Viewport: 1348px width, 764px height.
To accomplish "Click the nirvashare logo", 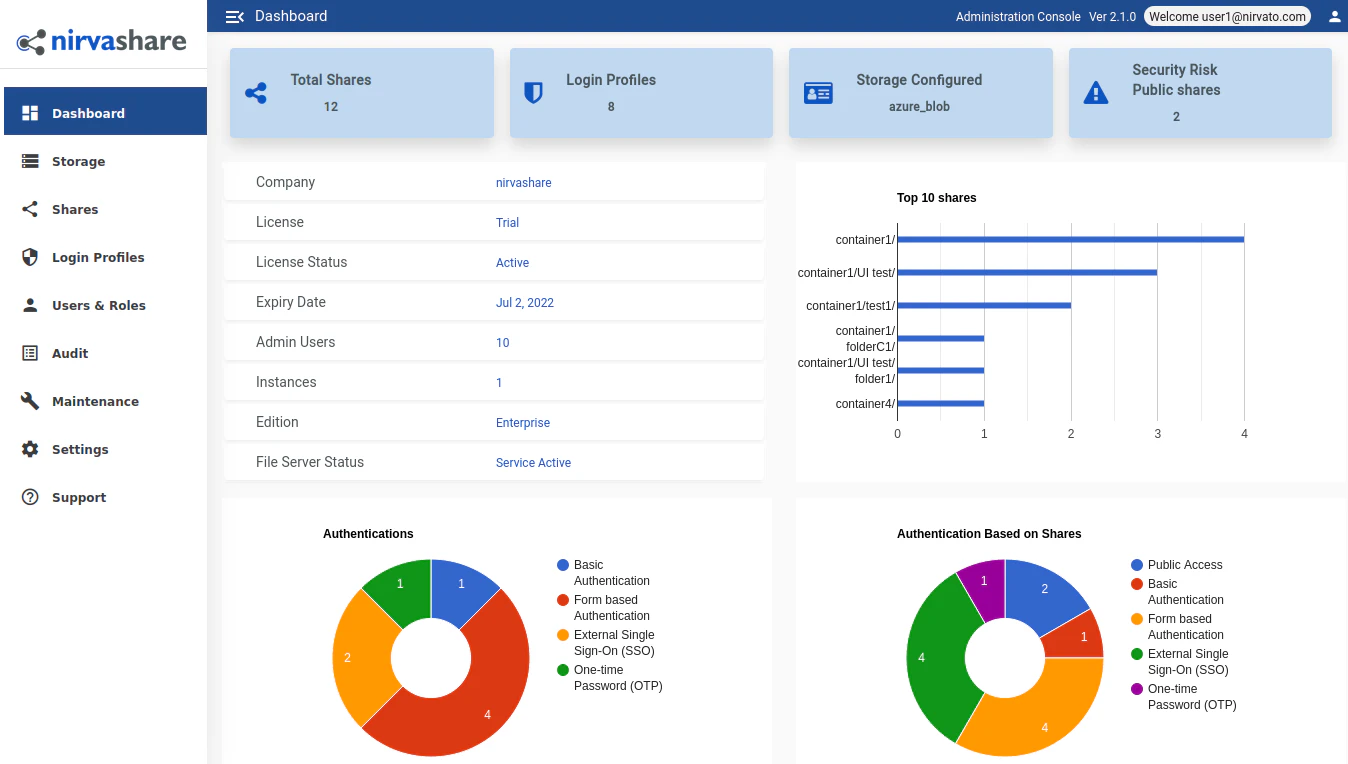I will click(100, 41).
